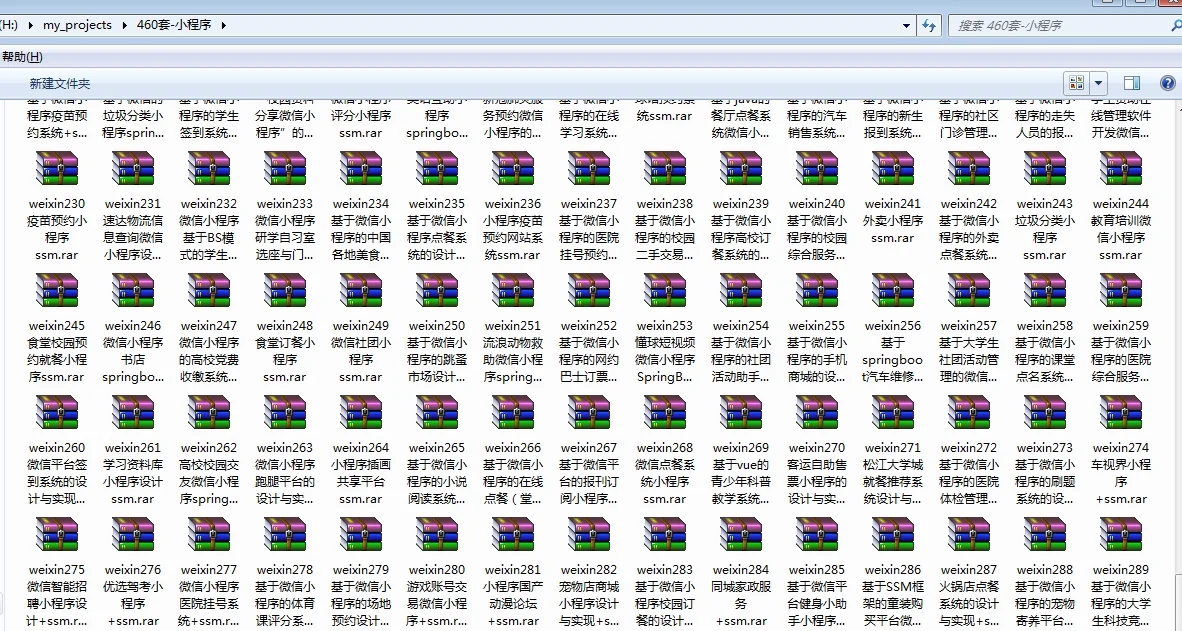Screen dimensions: 1182x631
Task: Select the weixin274 rar archive icon
Action: point(1121,412)
